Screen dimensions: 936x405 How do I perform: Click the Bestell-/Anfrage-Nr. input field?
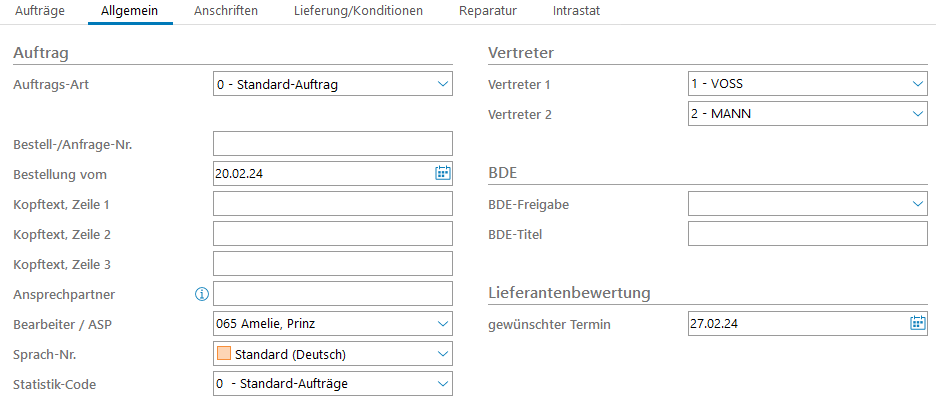pos(332,144)
